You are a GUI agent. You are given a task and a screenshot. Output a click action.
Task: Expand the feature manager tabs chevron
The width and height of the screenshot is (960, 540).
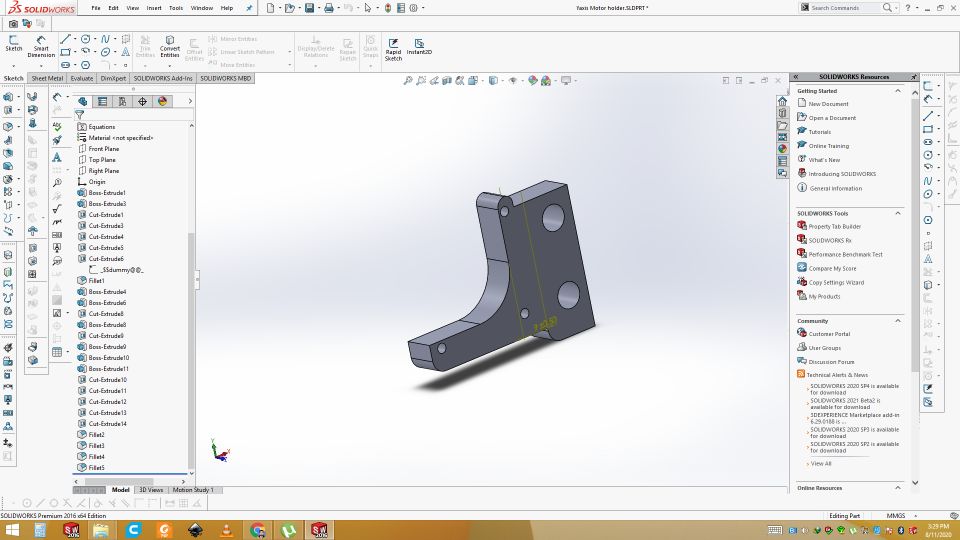190,102
